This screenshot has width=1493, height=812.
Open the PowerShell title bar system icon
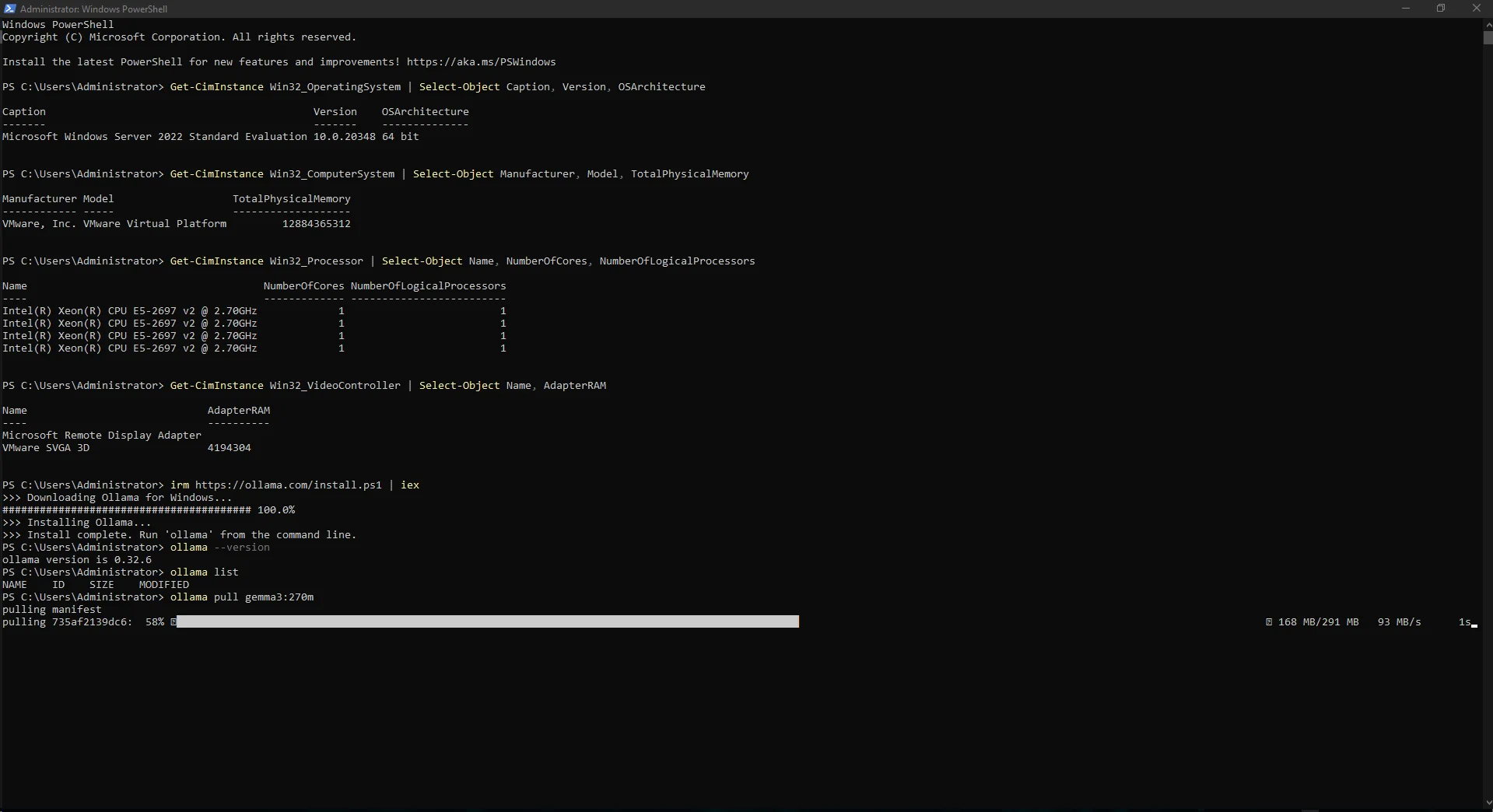point(9,9)
